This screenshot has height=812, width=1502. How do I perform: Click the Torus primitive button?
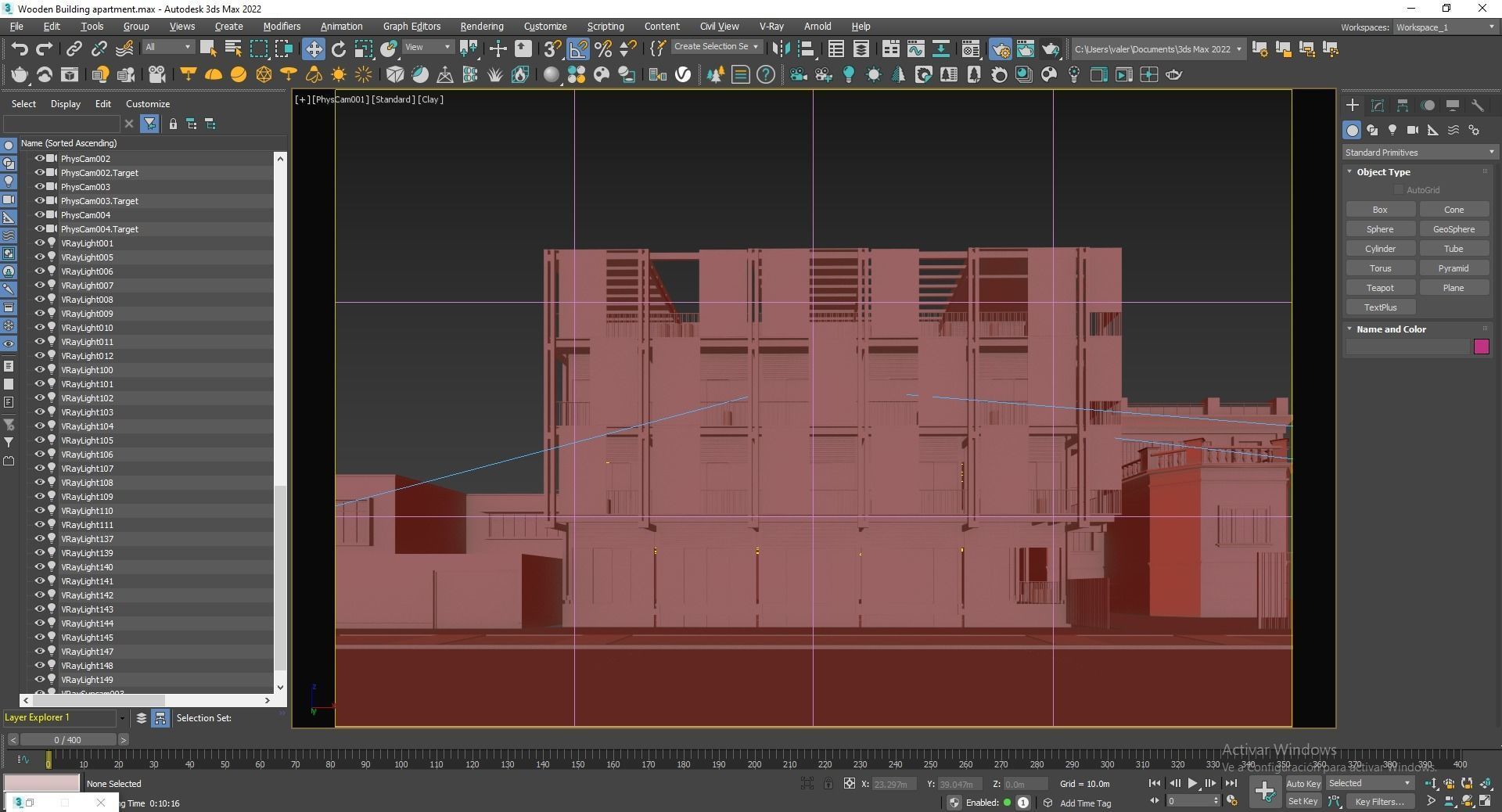click(x=1380, y=268)
